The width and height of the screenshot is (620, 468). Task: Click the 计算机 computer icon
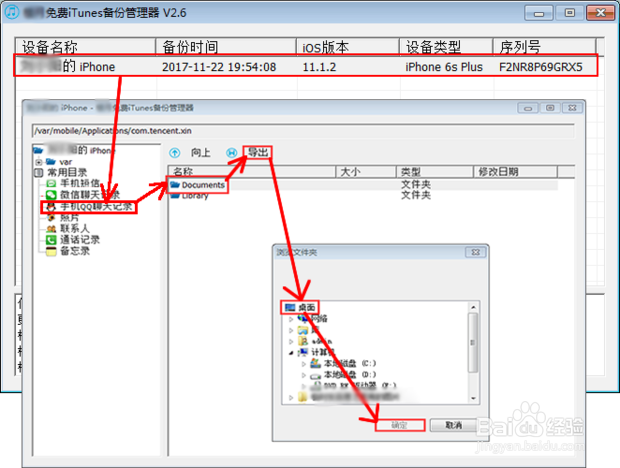click(x=303, y=352)
